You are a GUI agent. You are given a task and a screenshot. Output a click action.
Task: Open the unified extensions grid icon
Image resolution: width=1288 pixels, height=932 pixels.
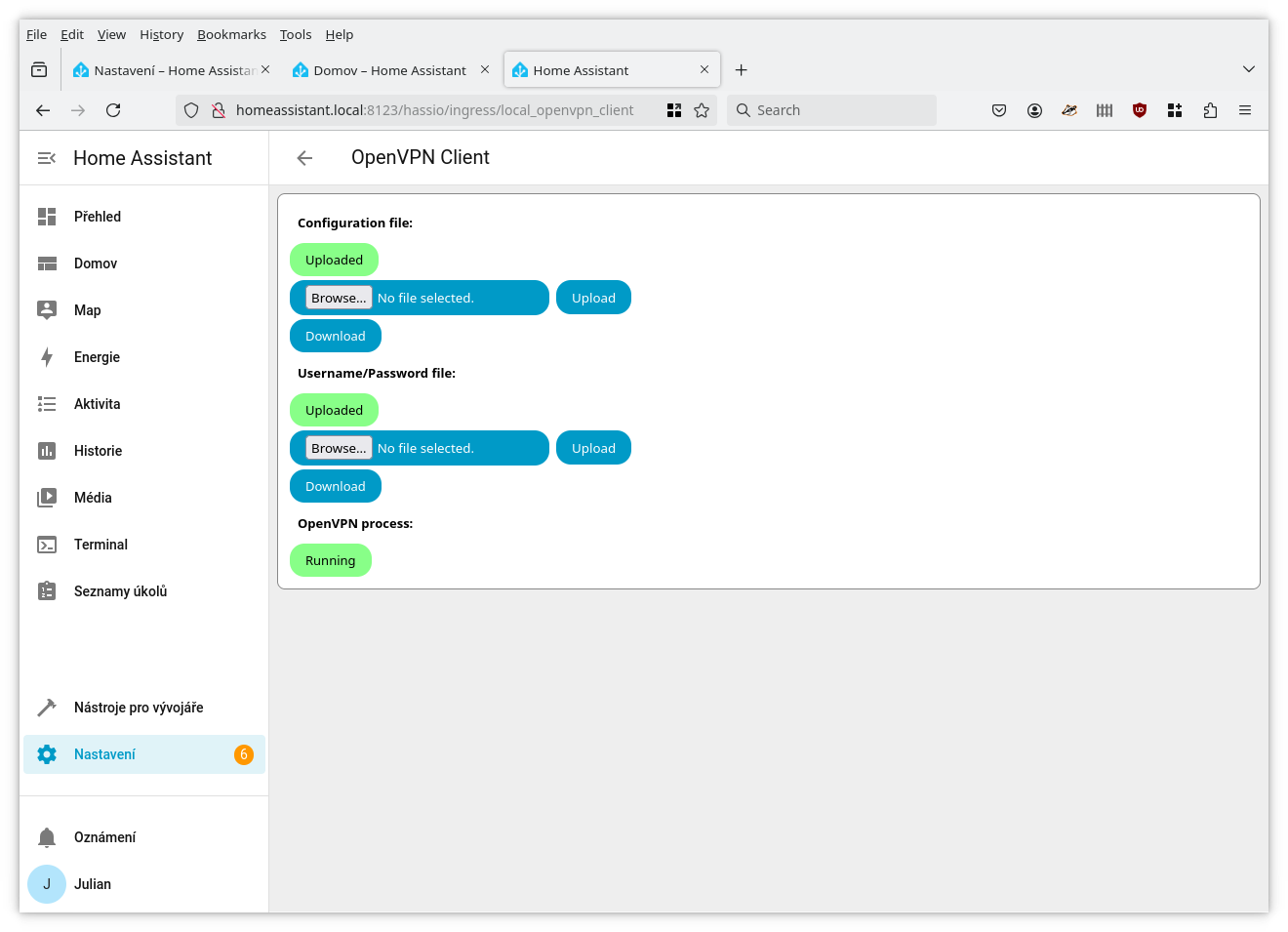coord(1175,110)
